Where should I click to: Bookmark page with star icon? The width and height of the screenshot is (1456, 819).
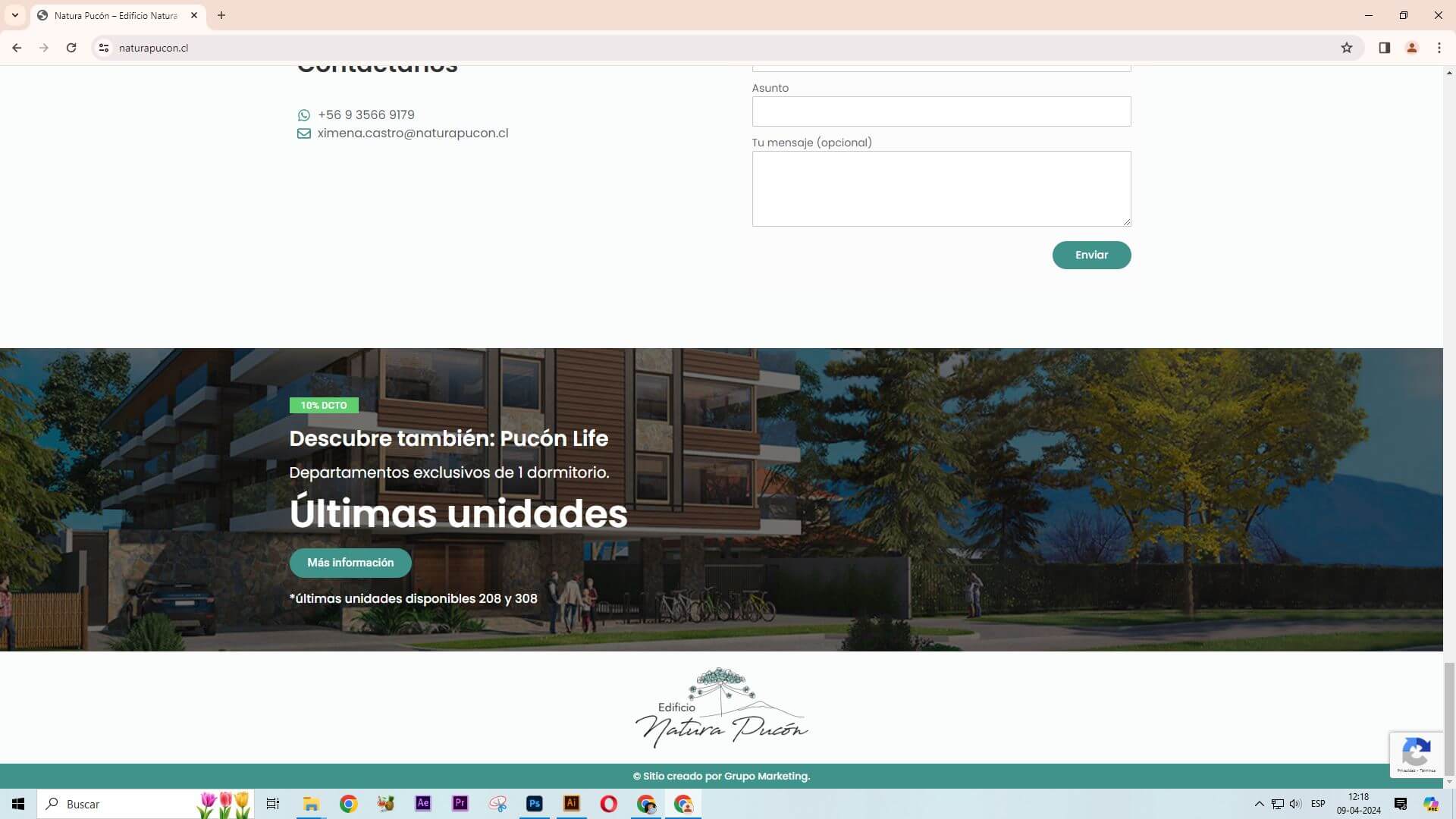click(1346, 48)
